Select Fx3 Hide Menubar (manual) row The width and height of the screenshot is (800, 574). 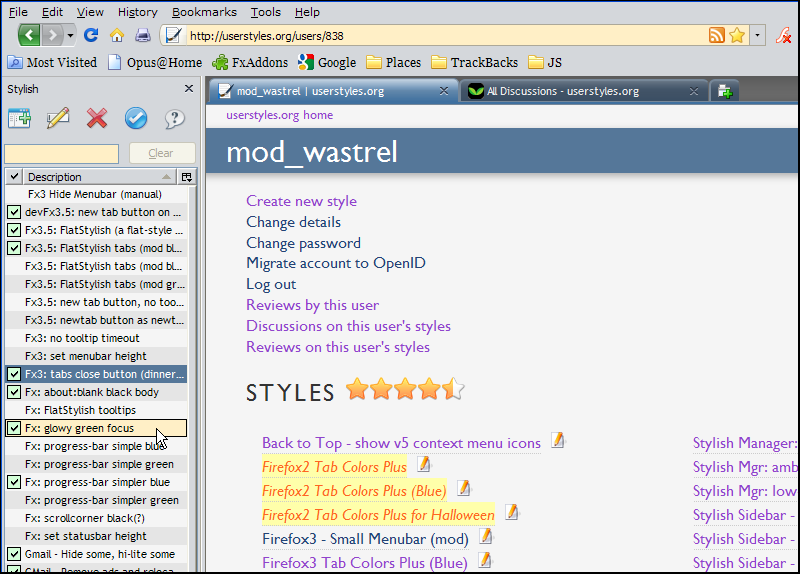click(x=96, y=194)
